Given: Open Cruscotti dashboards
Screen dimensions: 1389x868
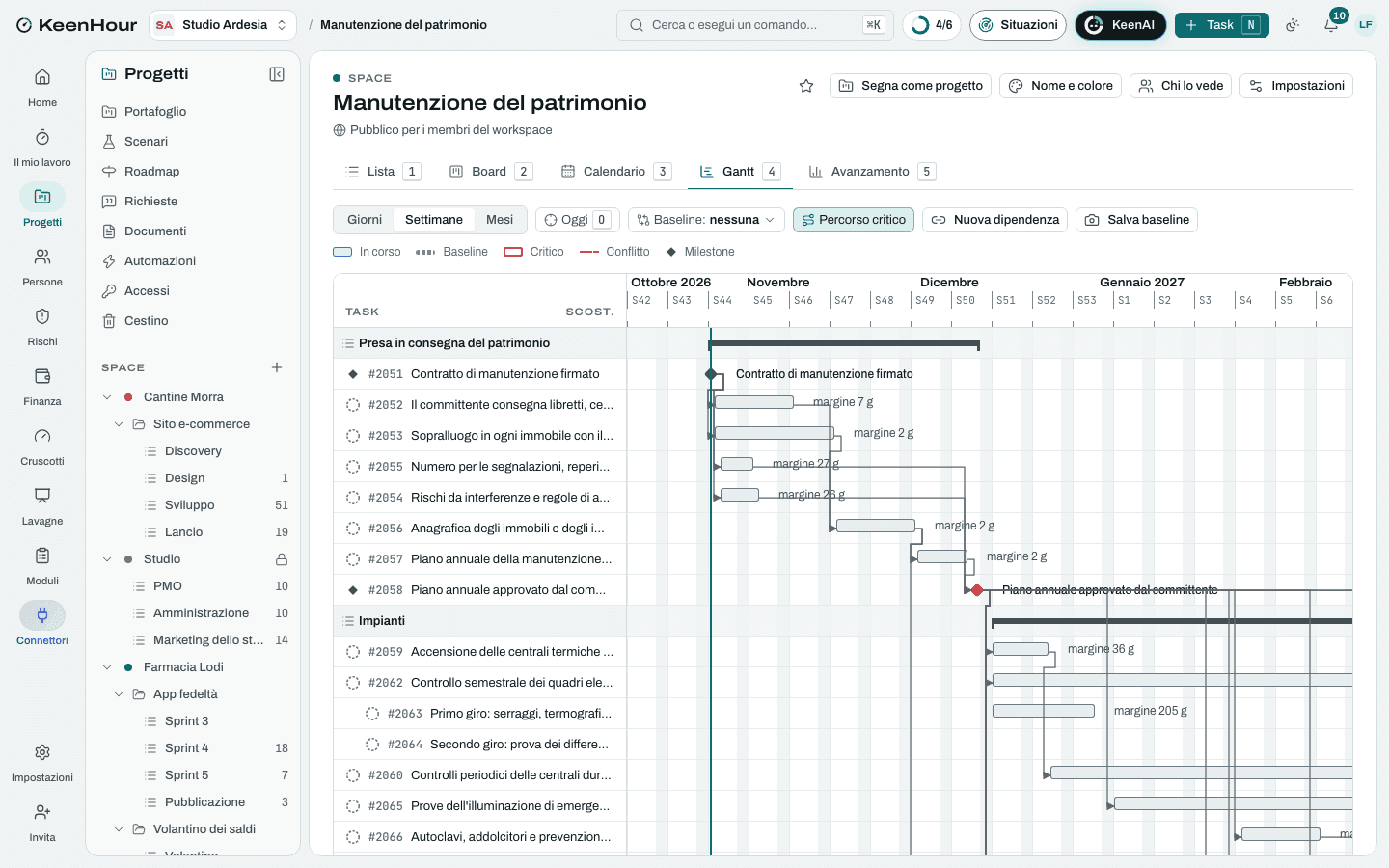Looking at the screenshot, I should pyautogui.click(x=42, y=446).
